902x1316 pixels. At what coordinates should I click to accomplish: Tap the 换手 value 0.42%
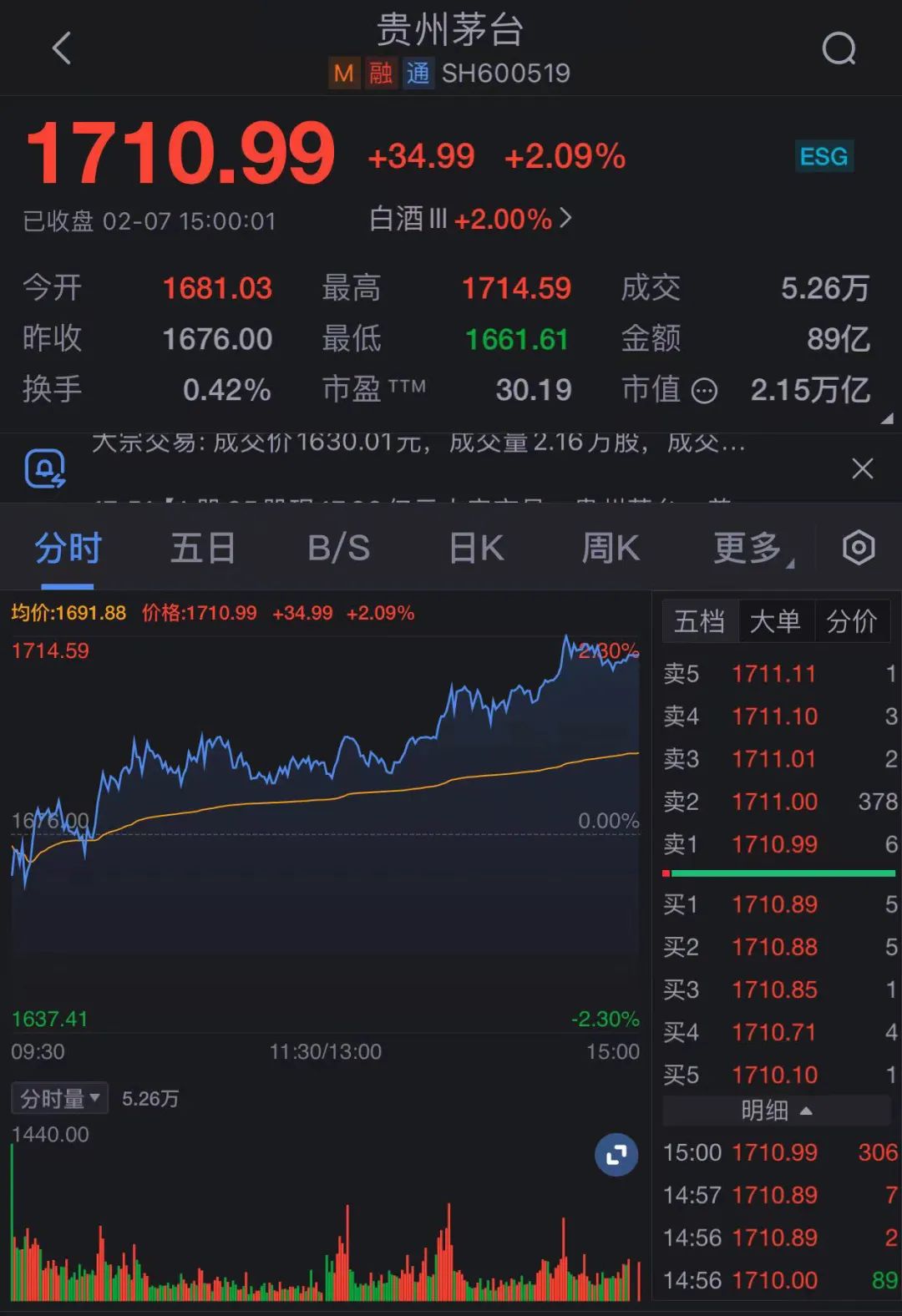click(227, 390)
